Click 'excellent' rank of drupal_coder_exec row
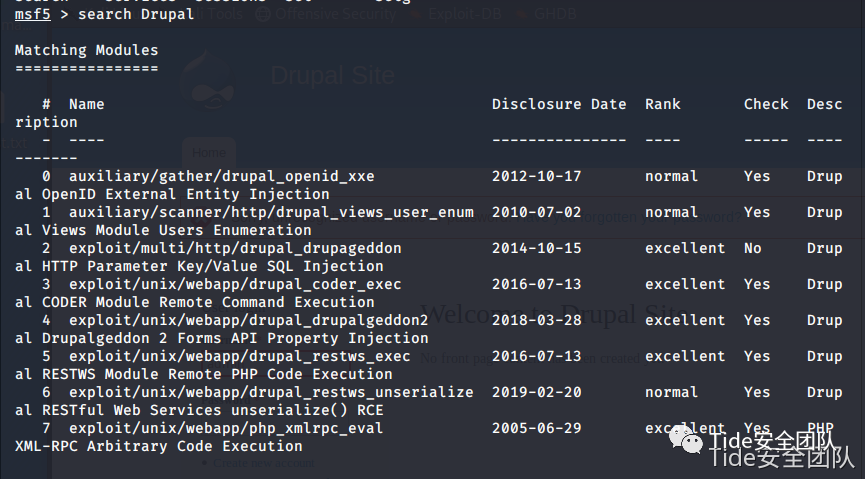This screenshot has width=865, height=479. click(x=685, y=284)
